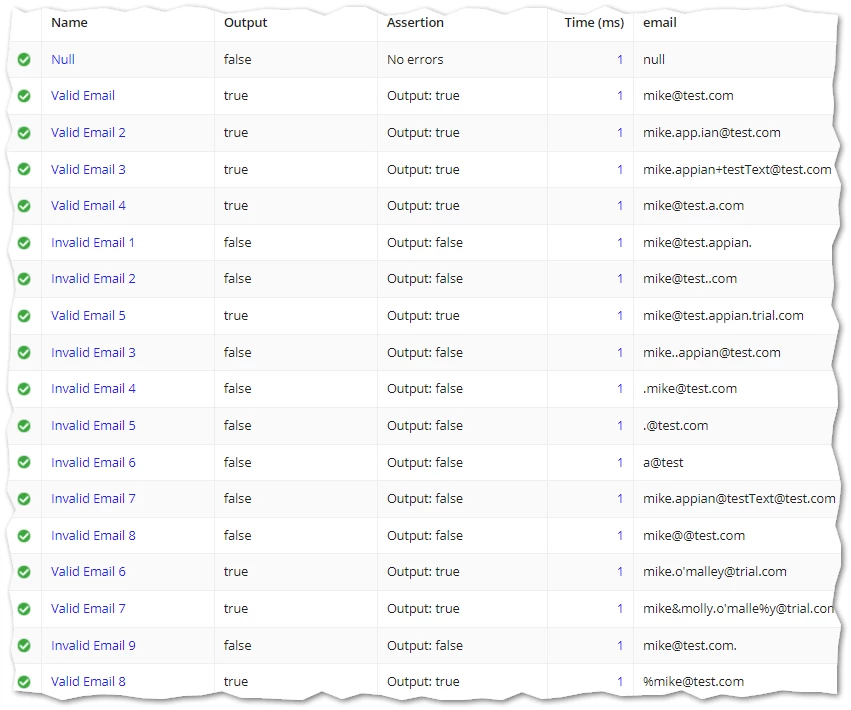Open the Invalid Email 9 test case
The height and width of the screenshot is (710, 851).
point(93,645)
